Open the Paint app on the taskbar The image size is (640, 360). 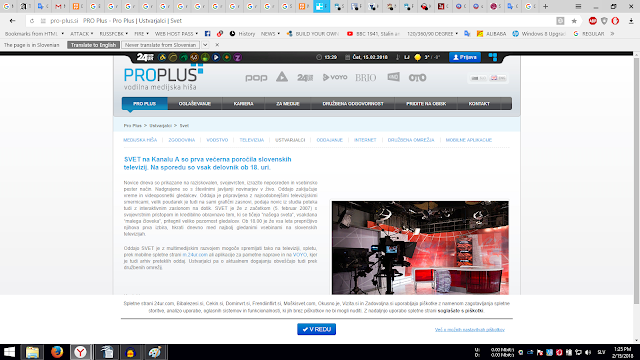pos(154,352)
